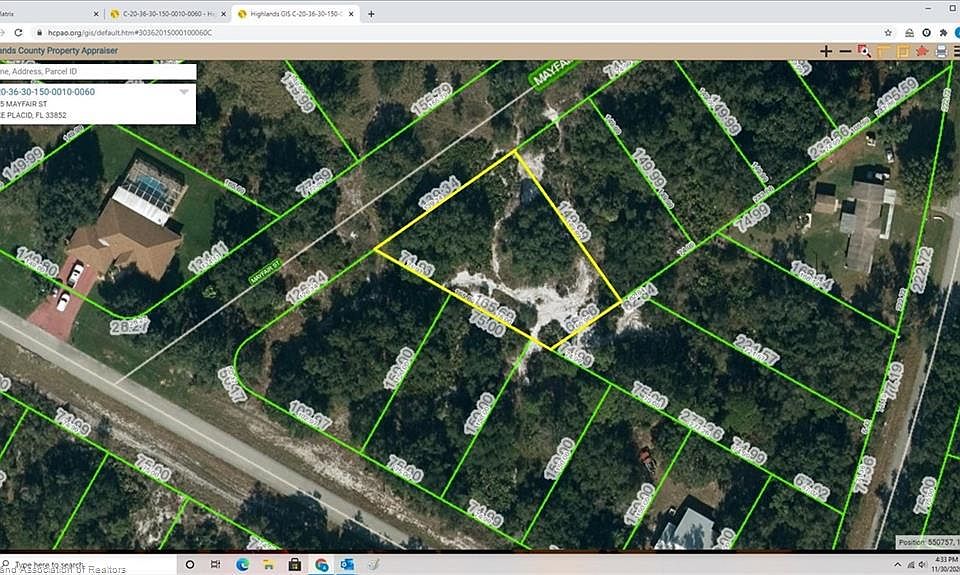Switch to the Matrix tab
Image resolution: width=960 pixels, height=575 pixels.
pyautogui.click(x=49, y=13)
